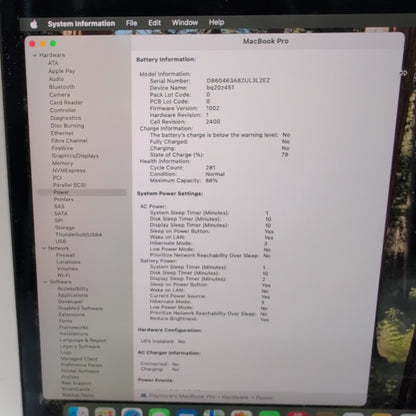Screen dimensions: 416x416
Task: Select SPI in the sidebar
Action: 59,220
